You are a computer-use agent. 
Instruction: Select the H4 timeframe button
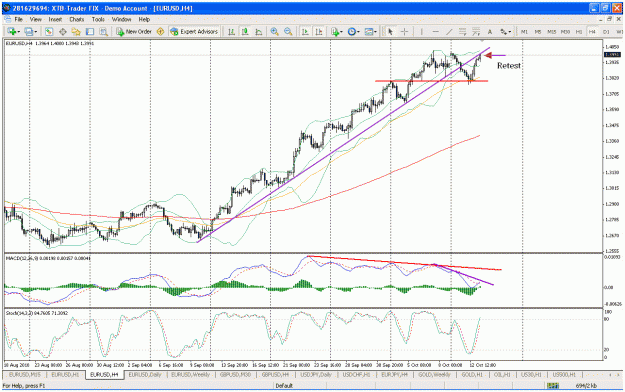tap(592, 32)
